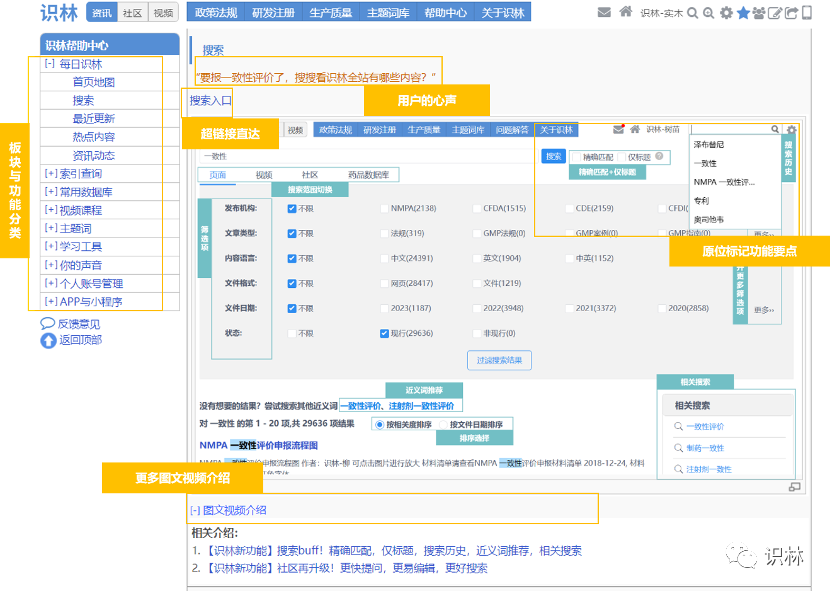
Task: Select 泽布替尼 from the search history list
Action: coord(708,145)
